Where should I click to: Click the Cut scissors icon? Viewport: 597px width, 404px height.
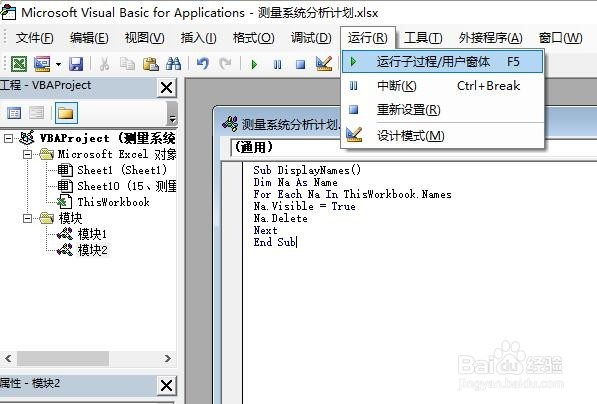point(104,64)
